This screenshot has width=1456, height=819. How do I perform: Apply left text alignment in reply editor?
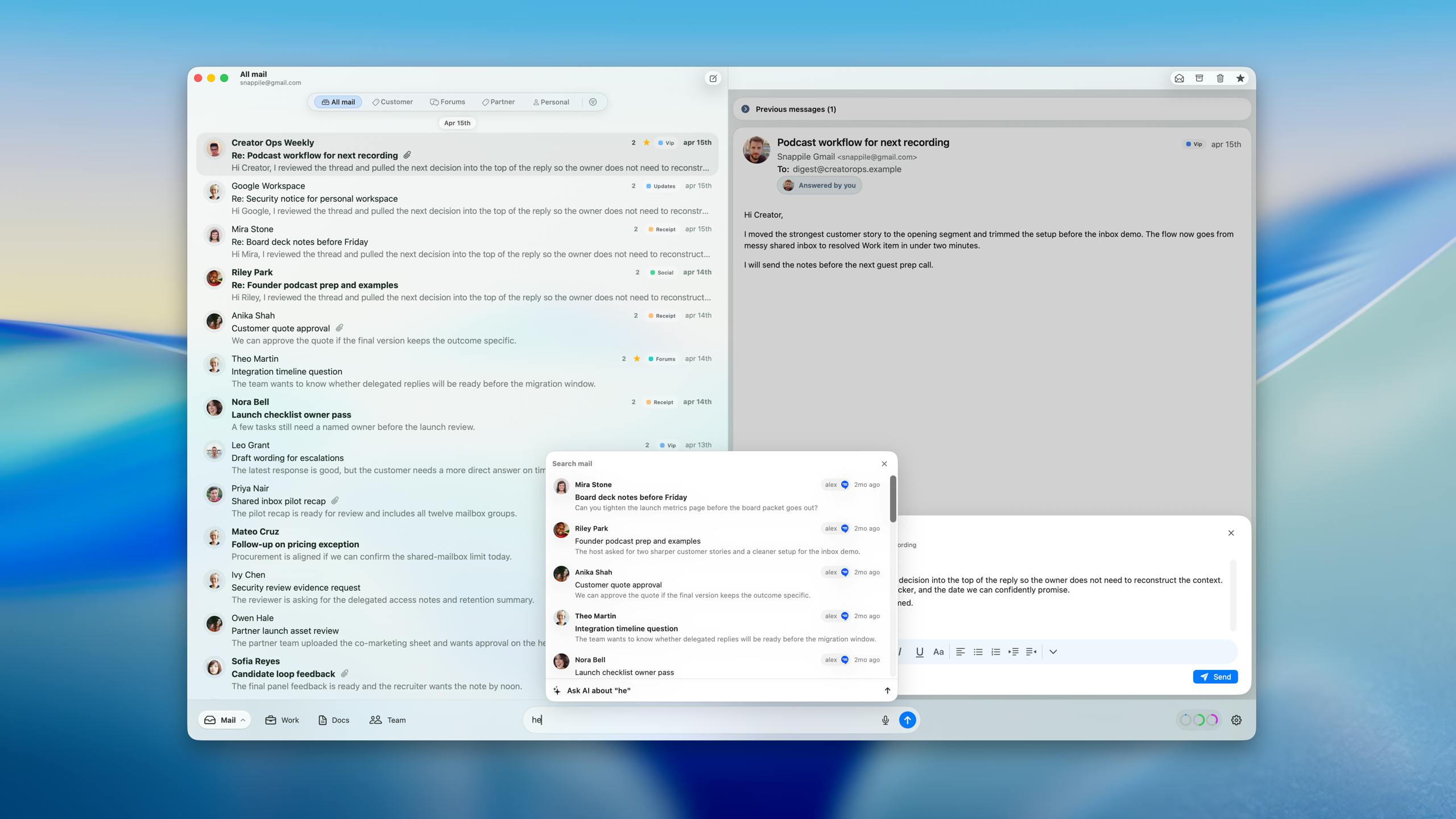[x=960, y=652]
